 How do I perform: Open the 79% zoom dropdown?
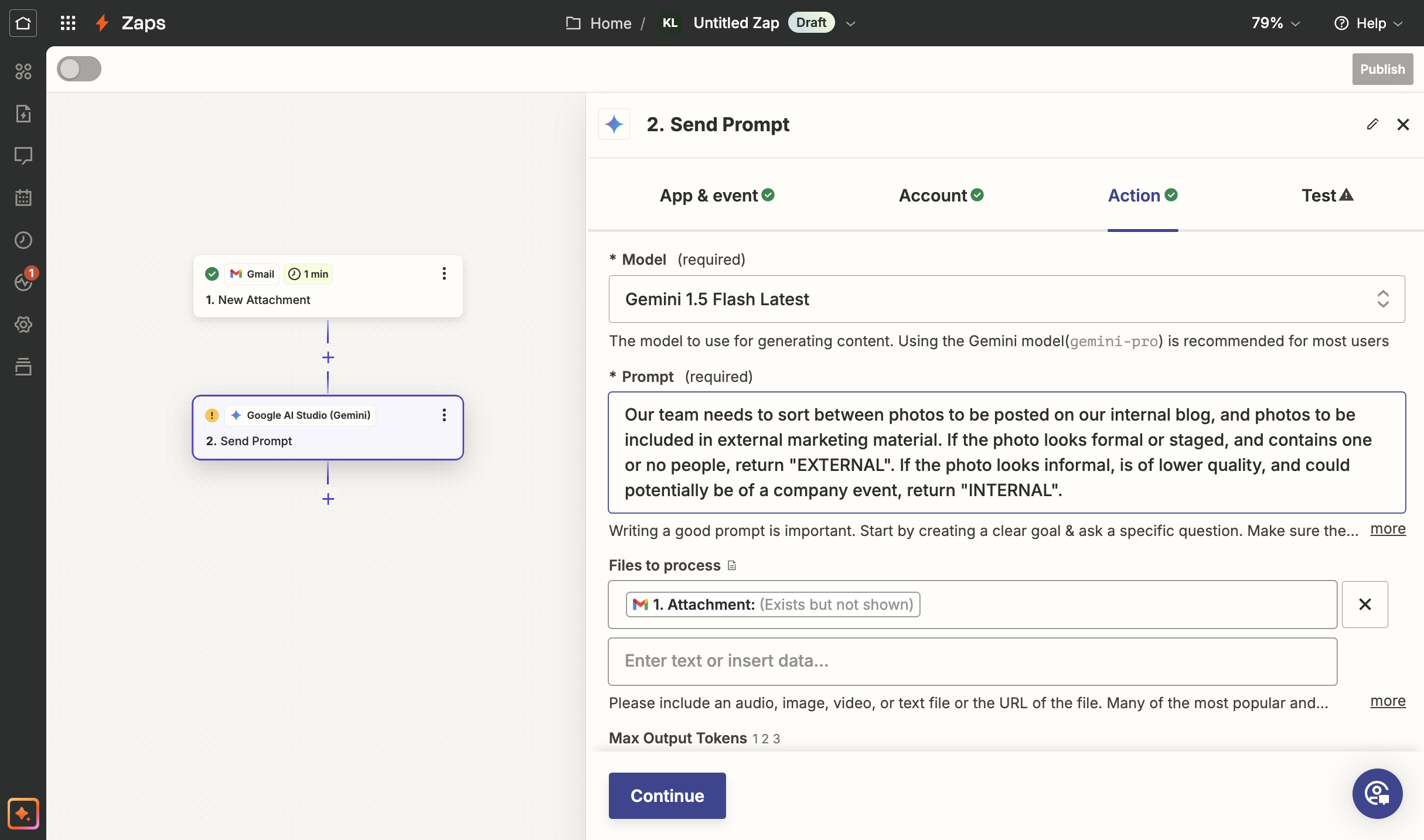(x=1276, y=23)
